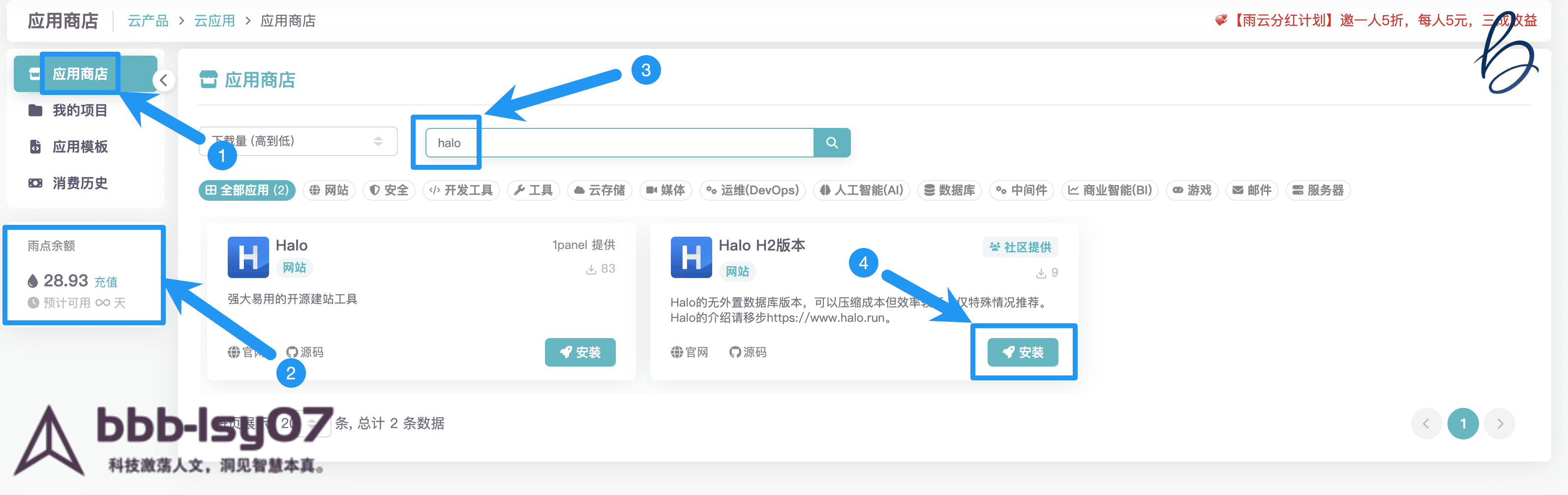This screenshot has width=1568, height=495.
Task: Install the Halo H2版本 app
Action: point(1022,352)
